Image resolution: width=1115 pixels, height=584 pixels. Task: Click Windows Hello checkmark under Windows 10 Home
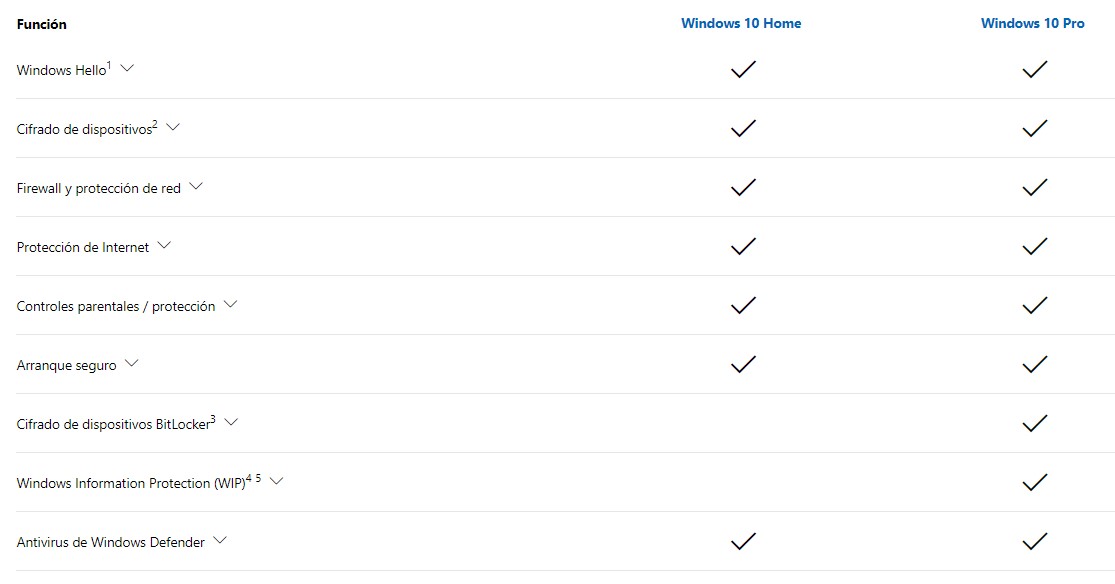[x=743, y=69]
